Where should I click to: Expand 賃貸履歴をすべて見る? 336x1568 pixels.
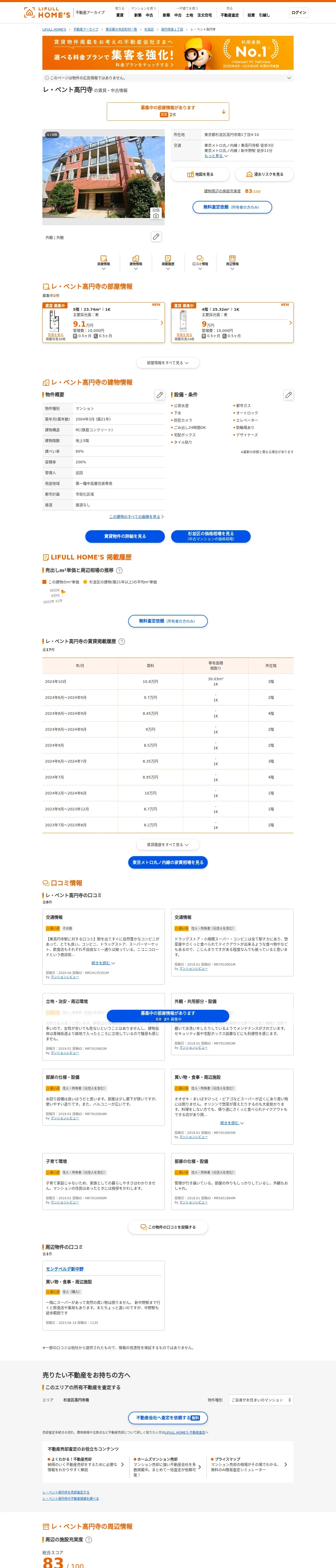[168, 845]
